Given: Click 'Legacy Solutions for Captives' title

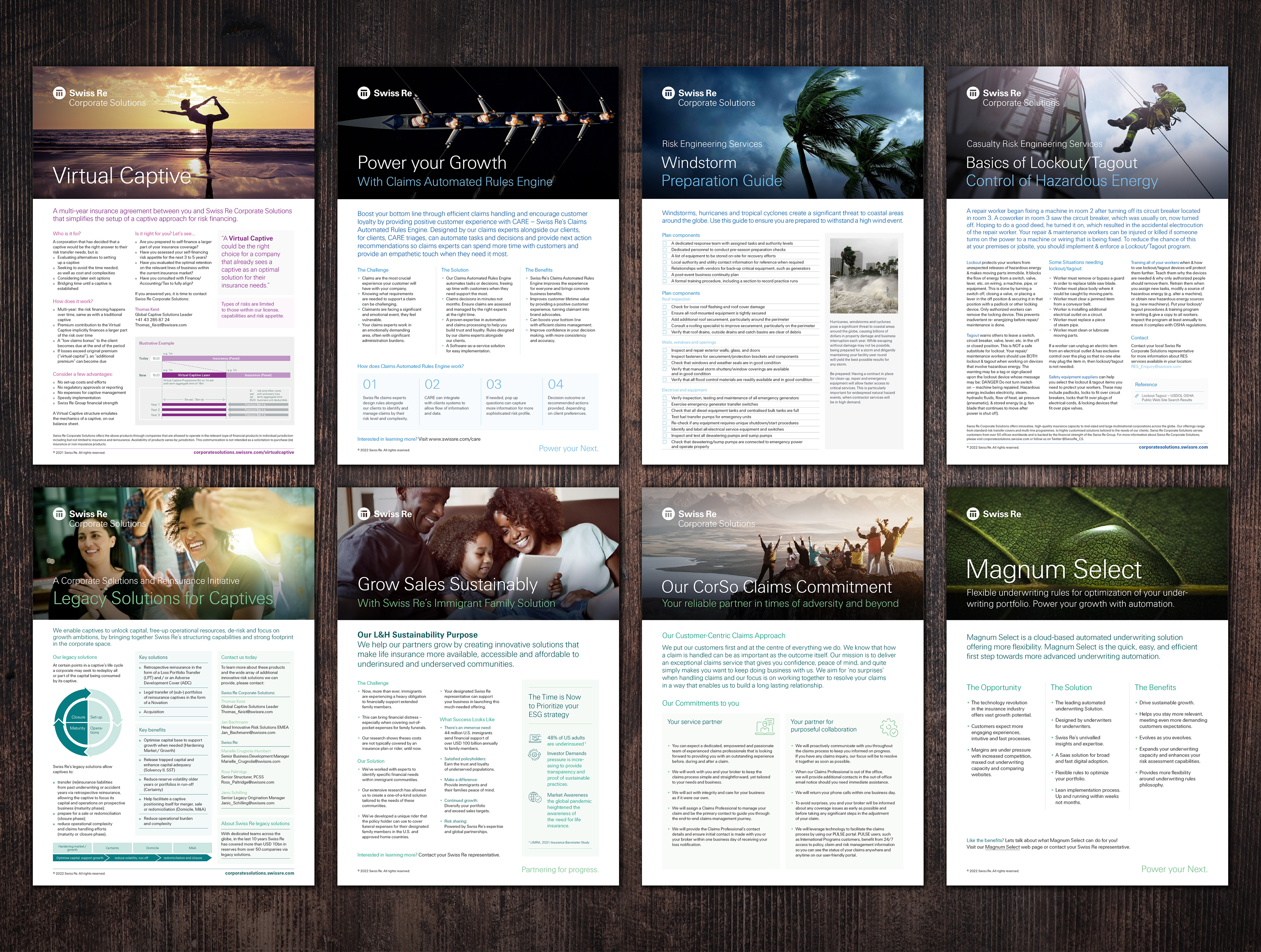Looking at the screenshot, I should [x=163, y=599].
